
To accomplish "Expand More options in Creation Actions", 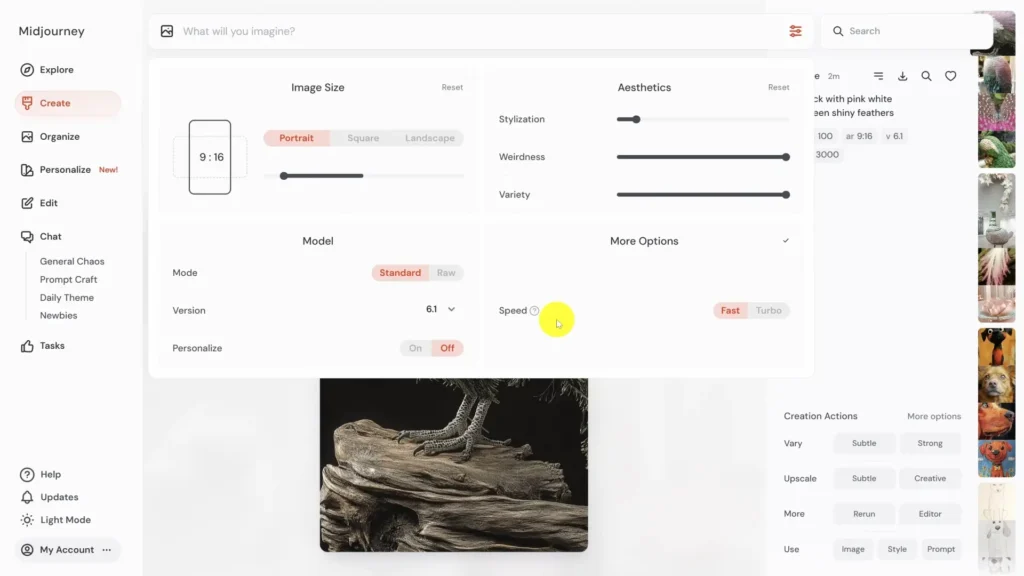I will tap(933, 416).
